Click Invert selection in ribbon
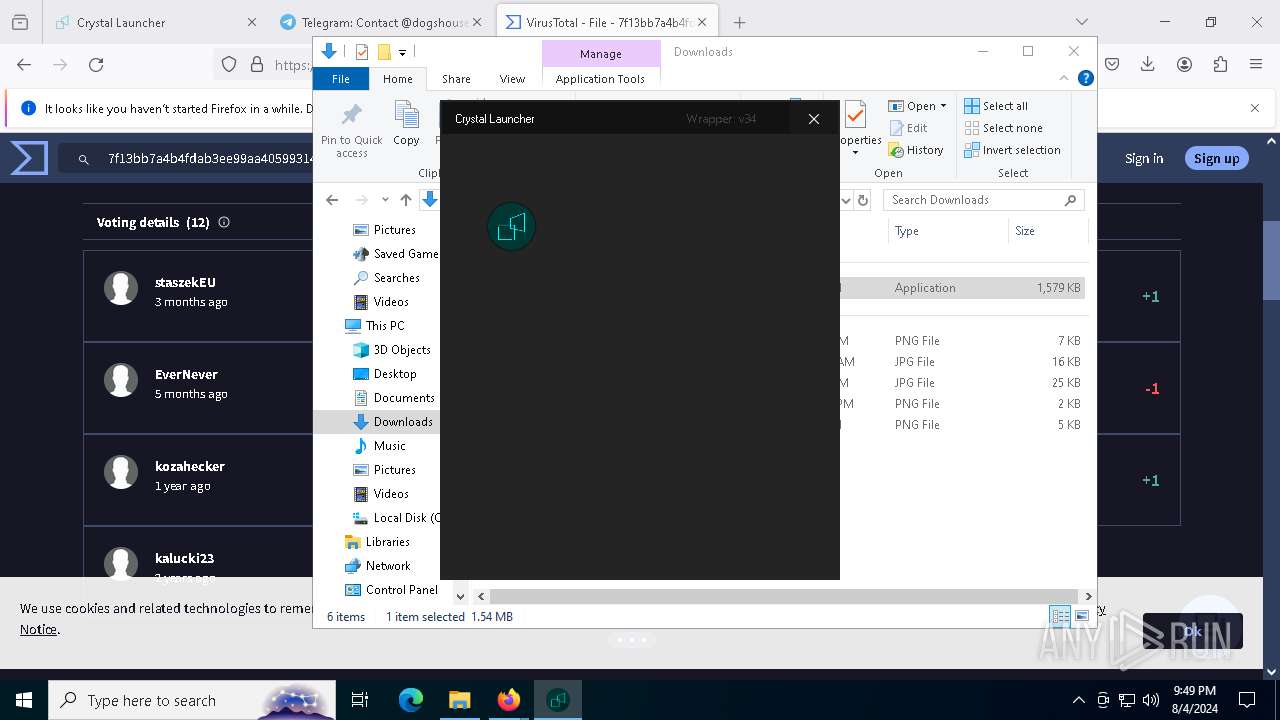This screenshot has height=720, width=1280. pyautogui.click(x=1012, y=150)
